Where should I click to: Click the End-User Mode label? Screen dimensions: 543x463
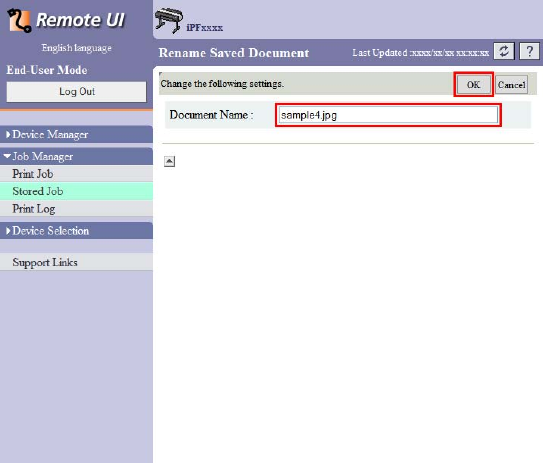47,70
